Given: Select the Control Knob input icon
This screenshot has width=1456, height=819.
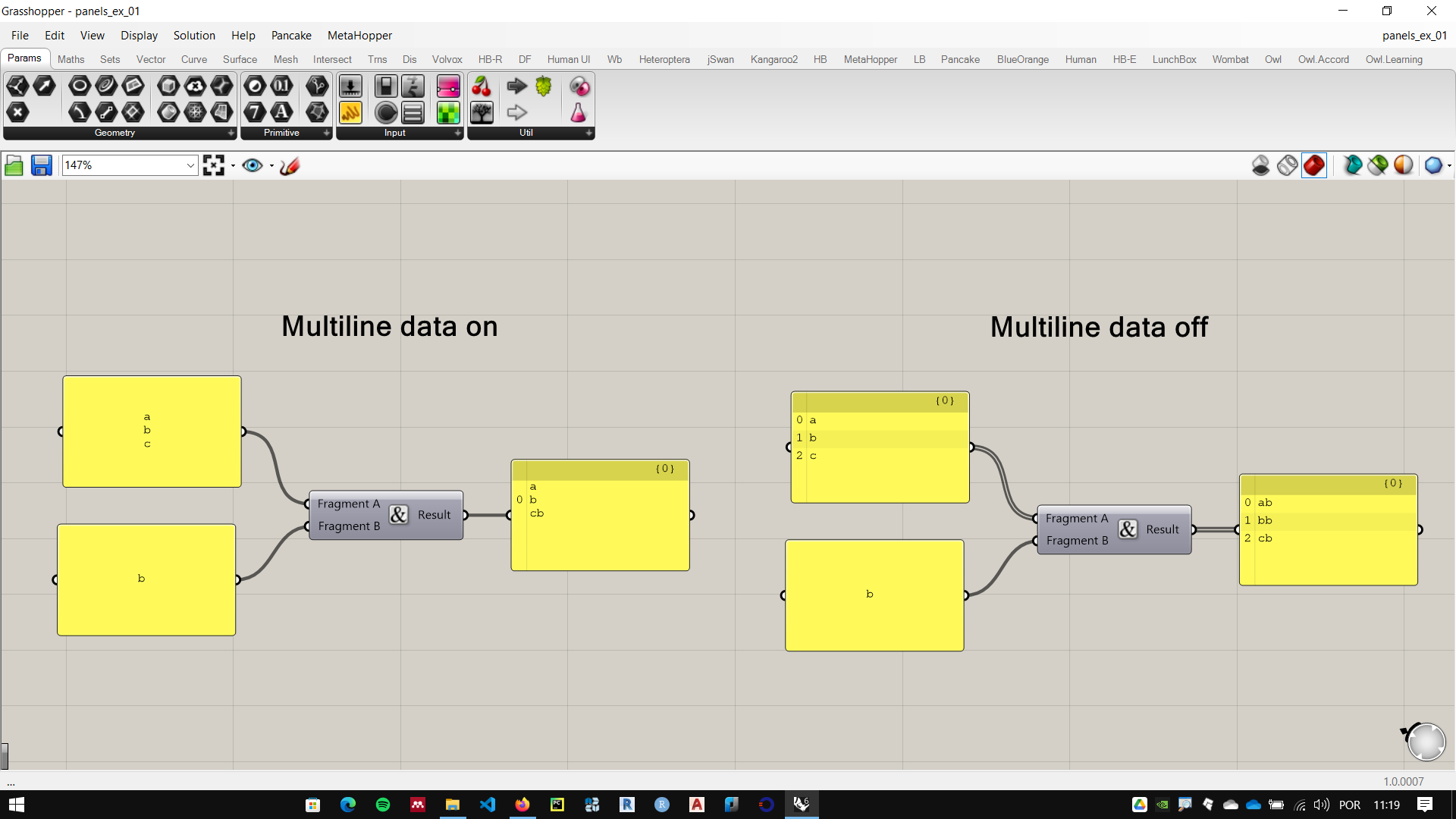Looking at the screenshot, I should pos(386,112).
